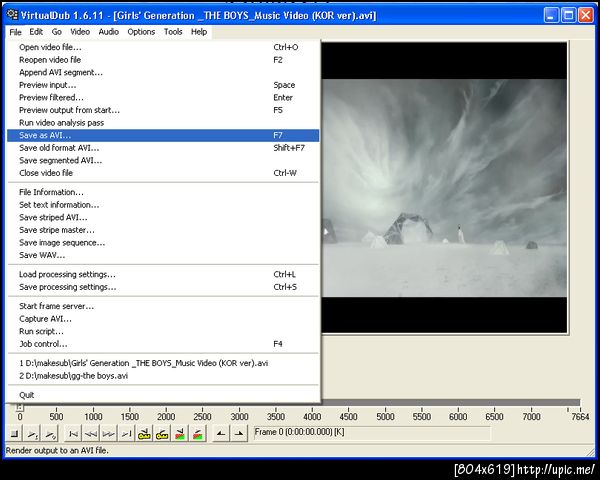This screenshot has height=480, width=600.
Task: Open the File menu
Action: (15, 32)
